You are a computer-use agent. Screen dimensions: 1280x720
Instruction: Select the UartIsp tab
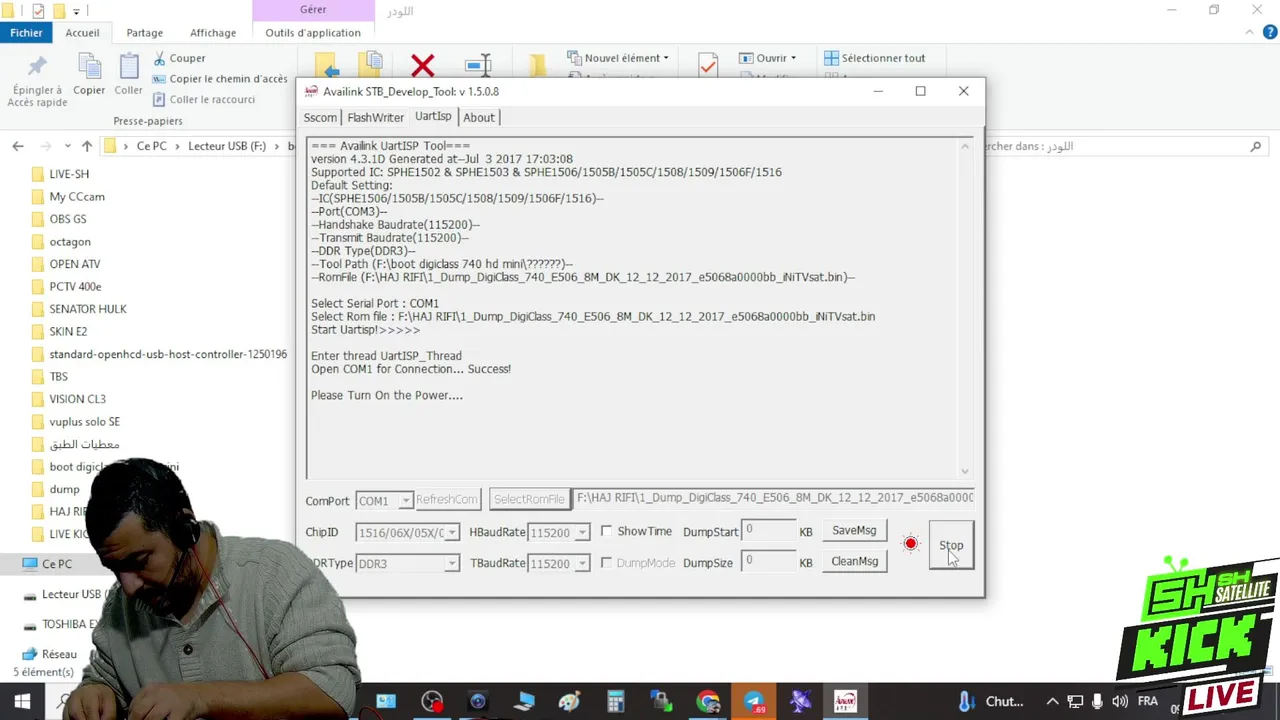click(433, 116)
